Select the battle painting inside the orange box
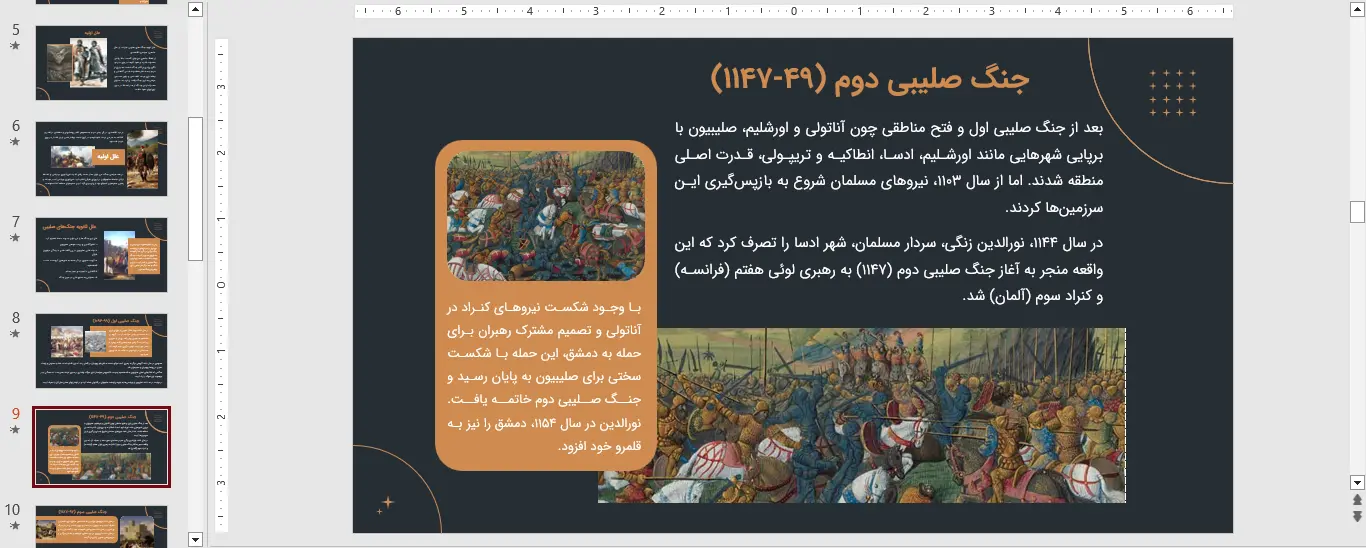Viewport: 1366px width, 548px height. click(546, 216)
